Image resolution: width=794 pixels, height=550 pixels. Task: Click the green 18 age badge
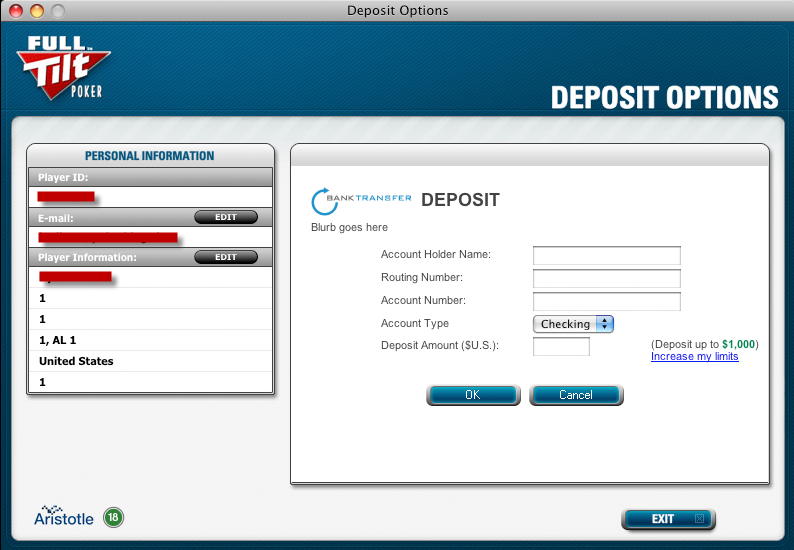113,518
